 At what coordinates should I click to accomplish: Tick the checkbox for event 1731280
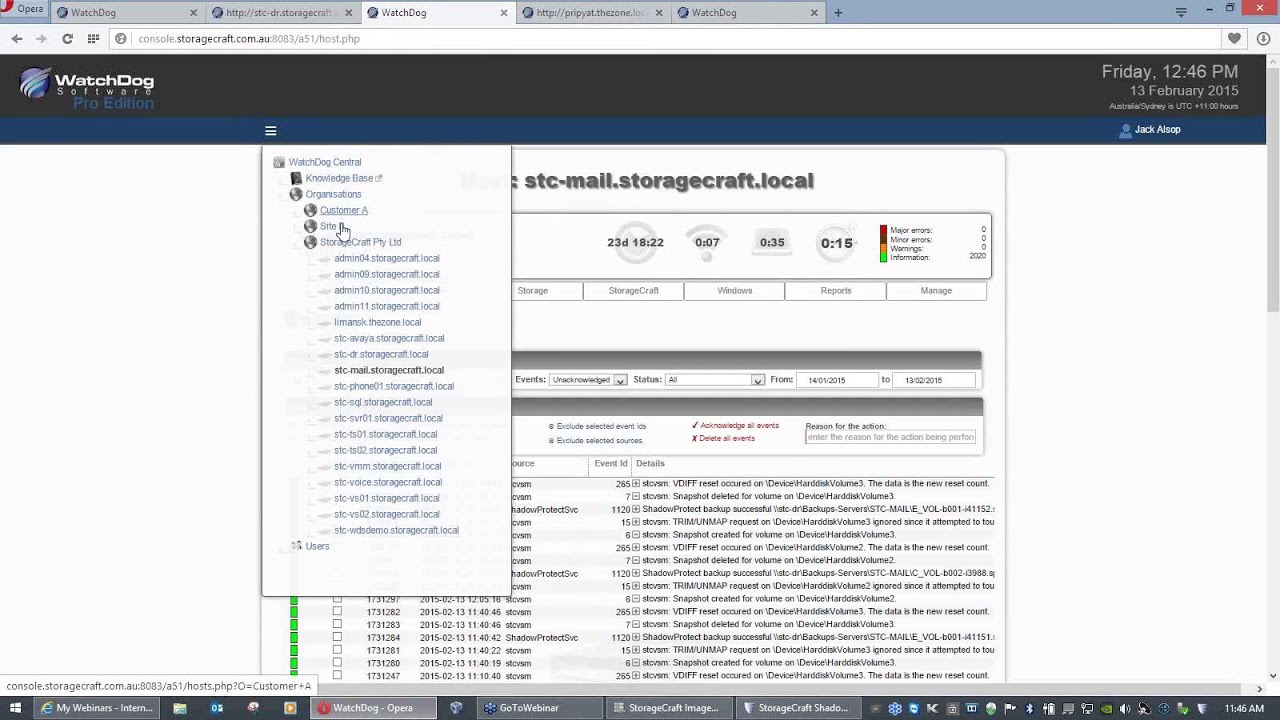pyautogui.click(x=337, y=662)
